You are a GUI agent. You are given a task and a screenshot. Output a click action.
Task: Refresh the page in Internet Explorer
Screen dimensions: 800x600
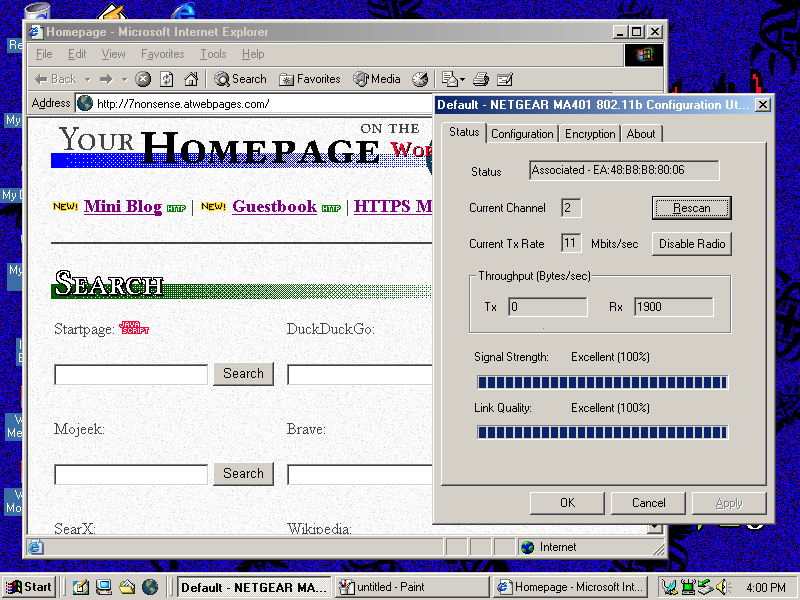[164, 79]
